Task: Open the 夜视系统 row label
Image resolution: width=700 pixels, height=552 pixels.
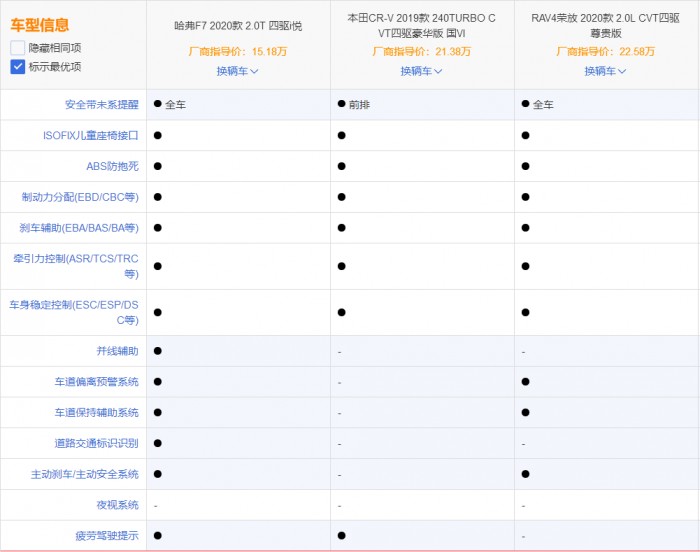Action: [117, 505]
